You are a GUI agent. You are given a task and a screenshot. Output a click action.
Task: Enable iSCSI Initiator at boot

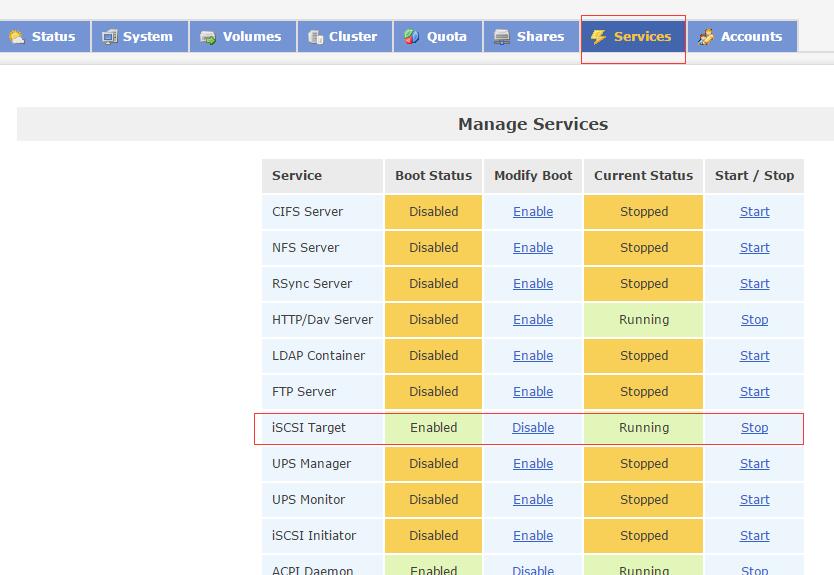click(x=533, y=536)
